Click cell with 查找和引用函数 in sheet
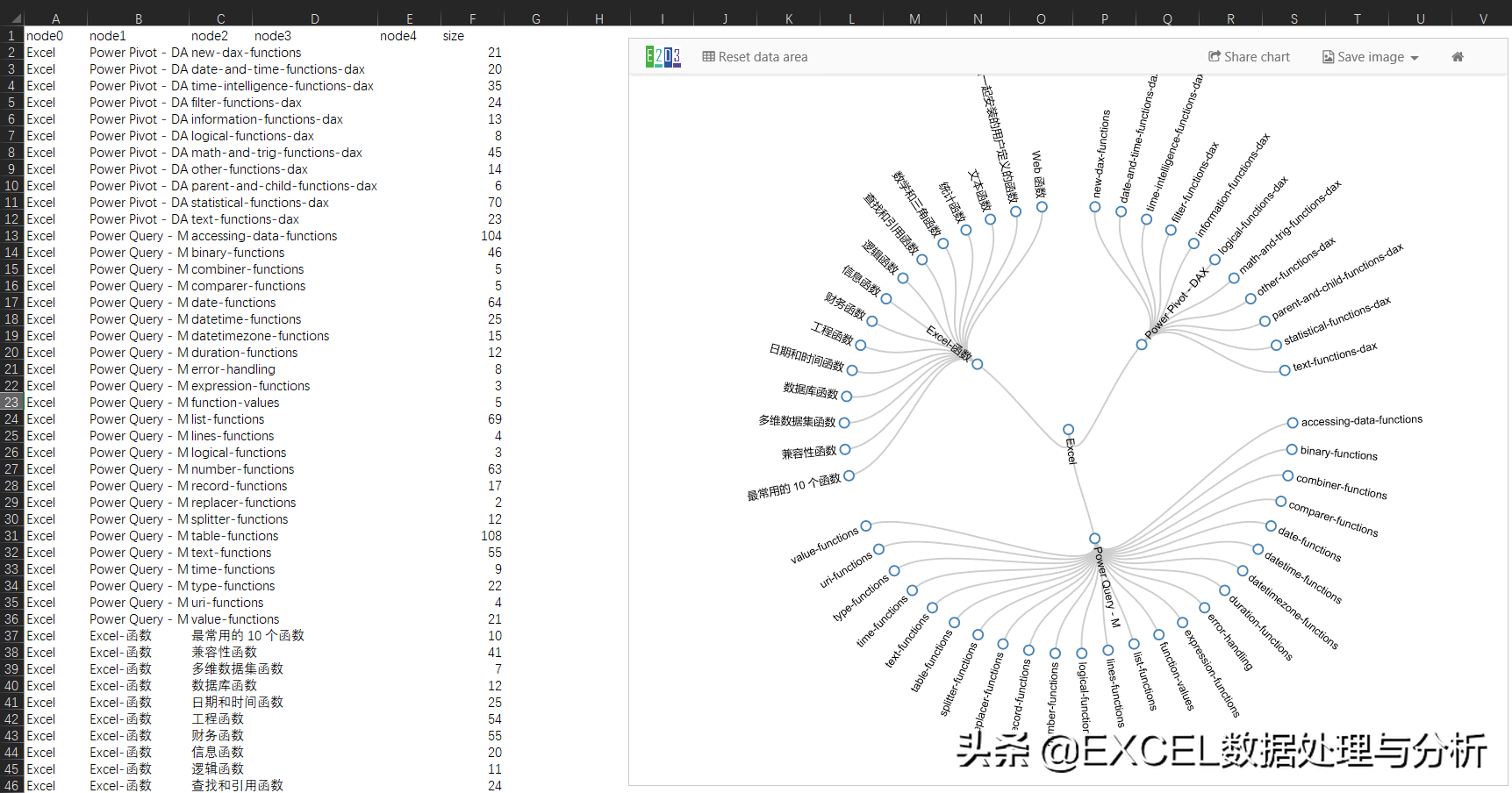The width and height of the screenshot is (1512, 793). pos(238,786)
